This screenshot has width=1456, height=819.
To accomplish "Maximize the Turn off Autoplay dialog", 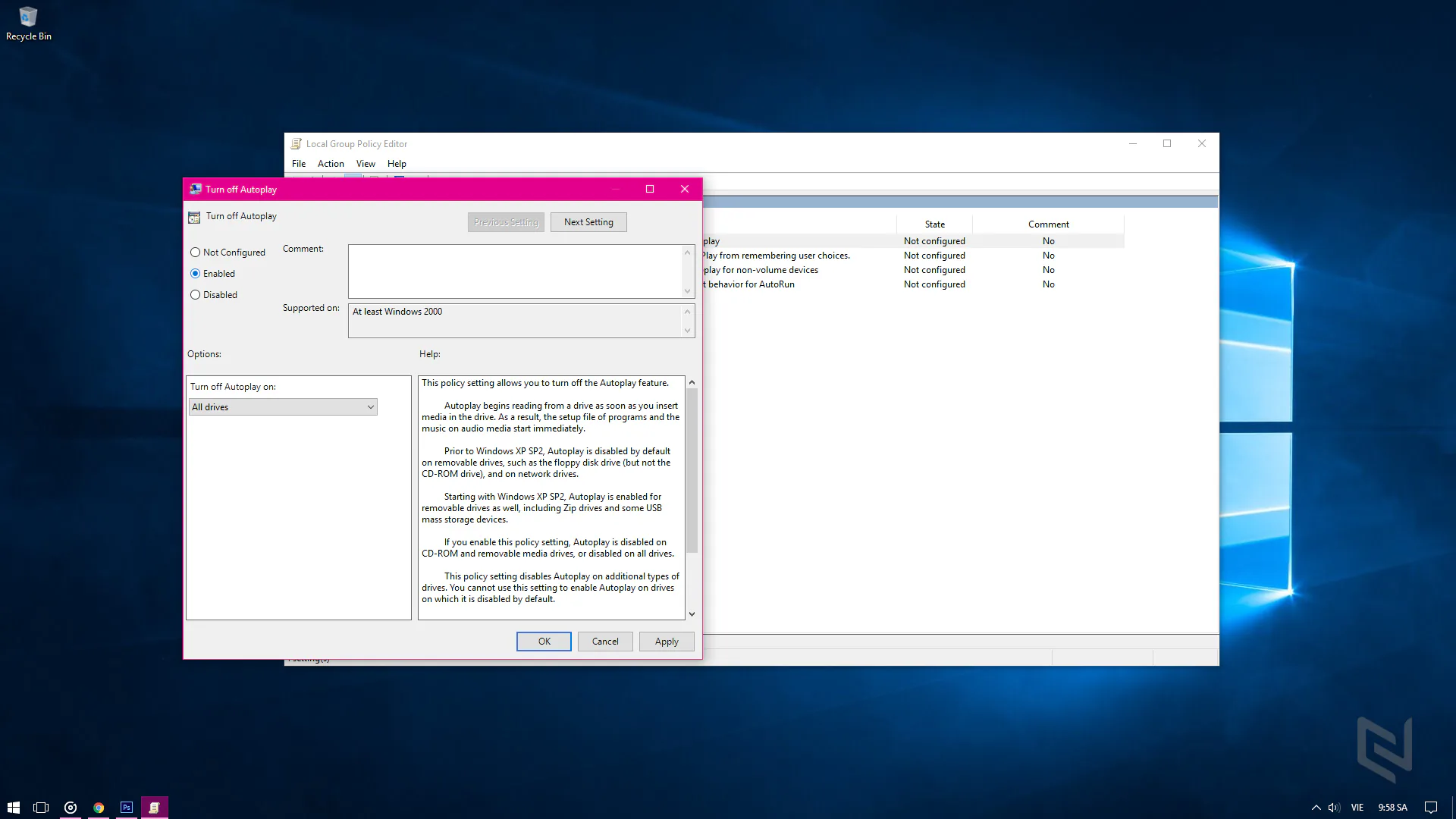I will tap(650, 189).
